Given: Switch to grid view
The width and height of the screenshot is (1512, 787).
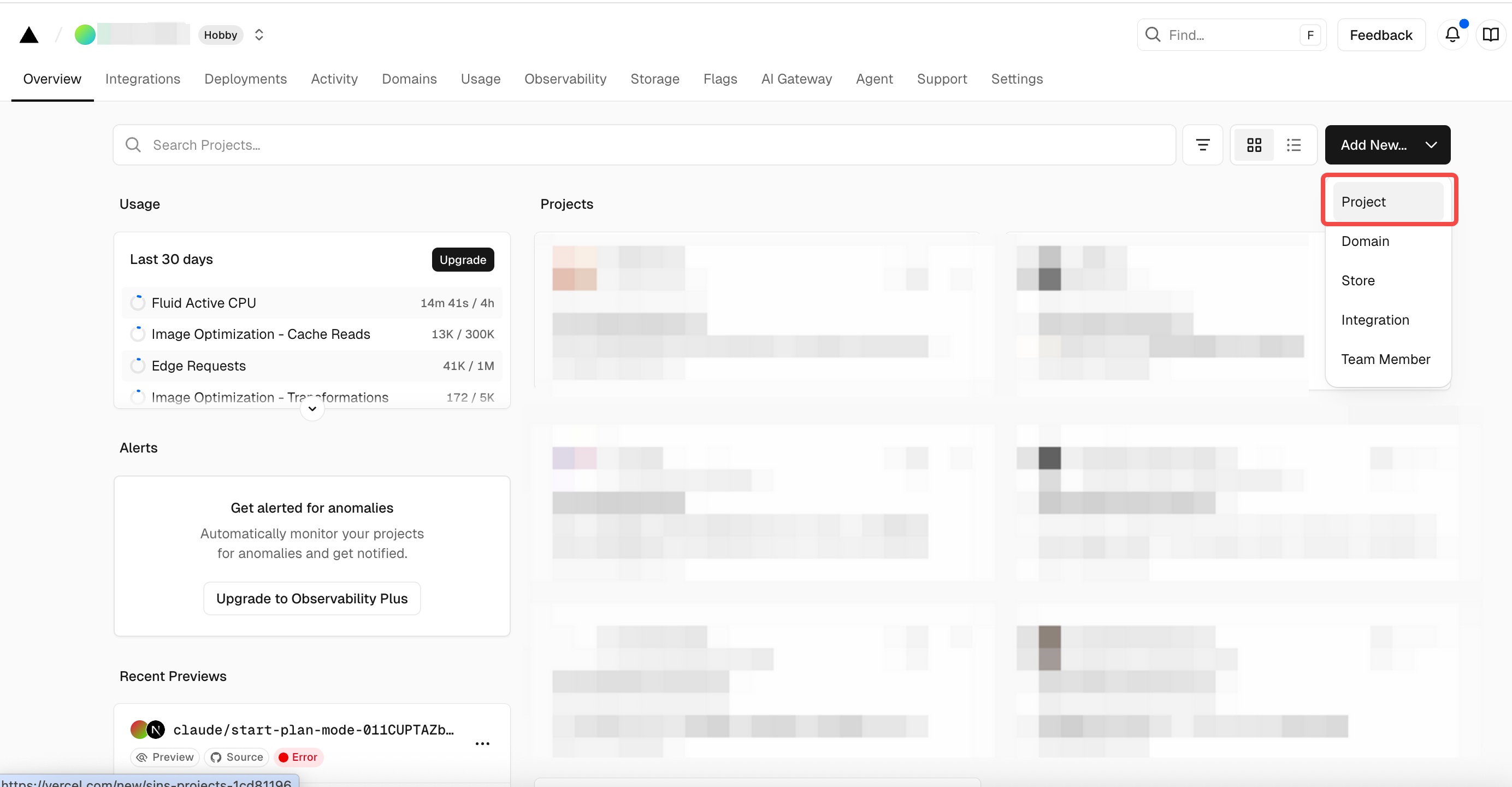Looking at the screenshot, I should [1254, 144].
